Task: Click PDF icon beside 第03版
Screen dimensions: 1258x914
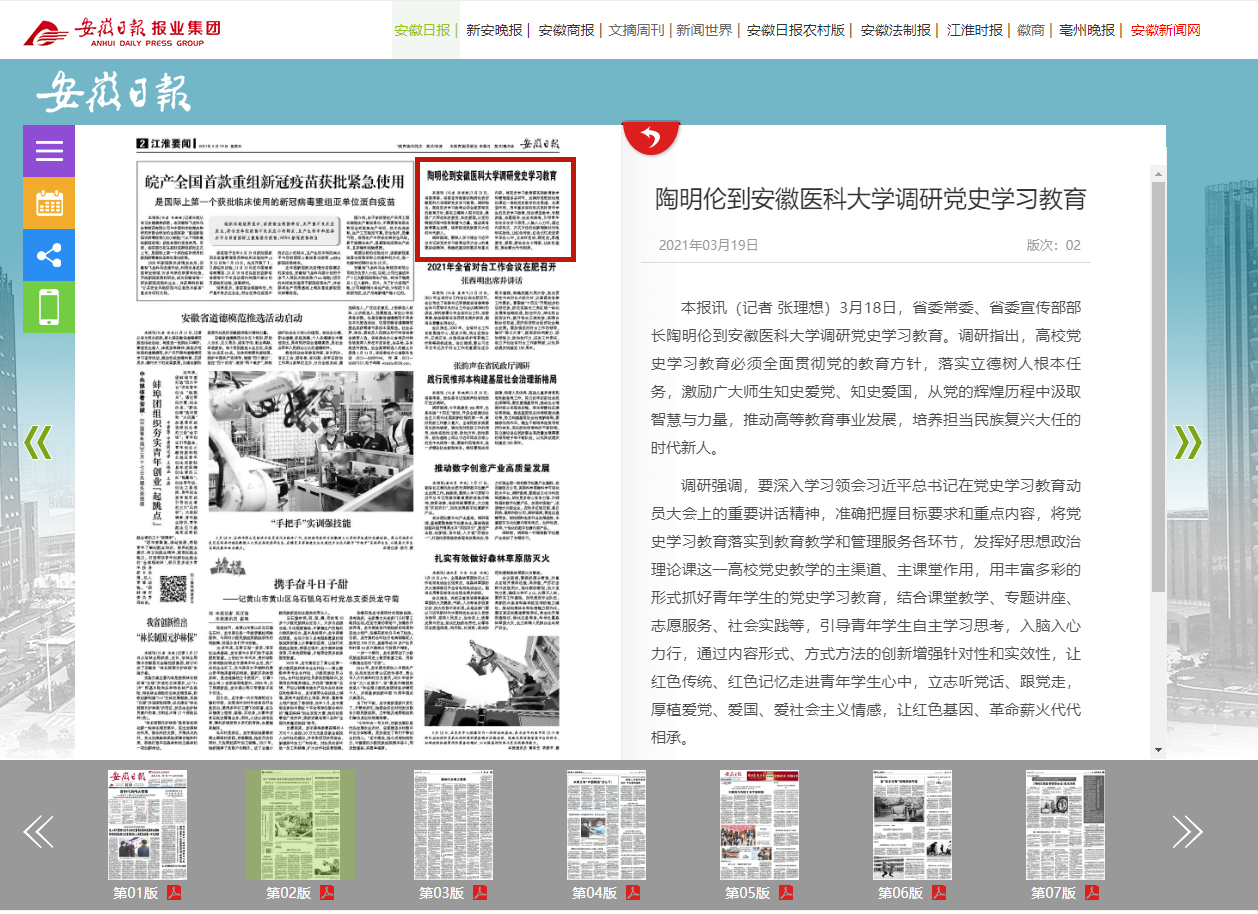Action: pyautogui.click(x=479, y=893)
